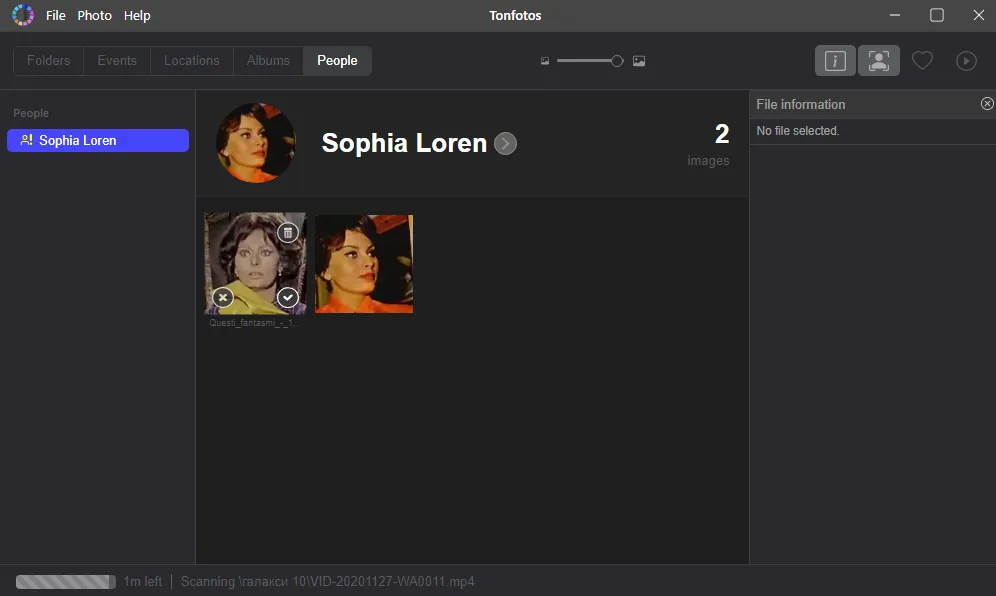Open the second photo with orange top
Screen dimensions: 996x596
click(364, 264)
